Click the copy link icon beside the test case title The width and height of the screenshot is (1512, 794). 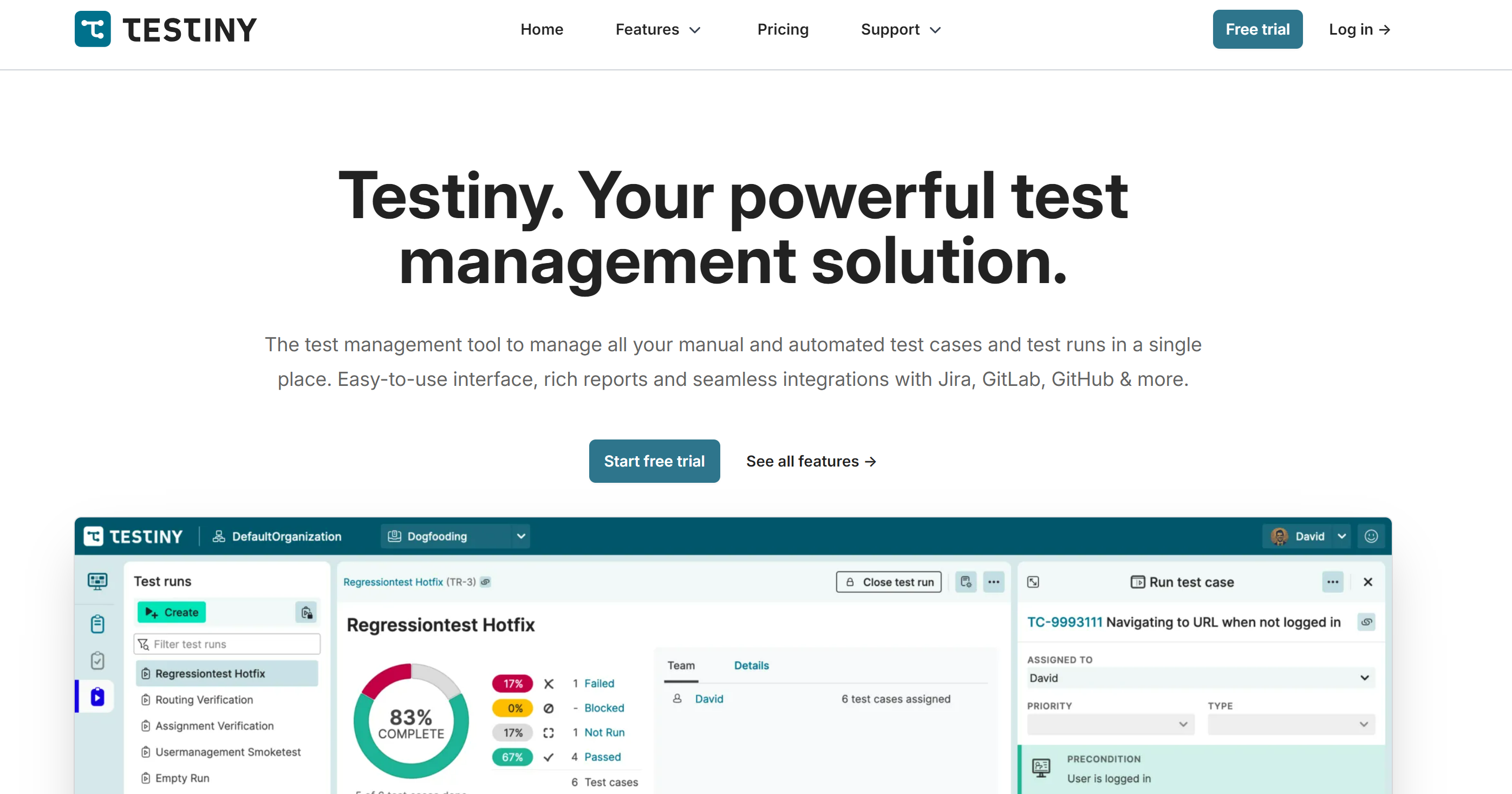point(1366,622)
